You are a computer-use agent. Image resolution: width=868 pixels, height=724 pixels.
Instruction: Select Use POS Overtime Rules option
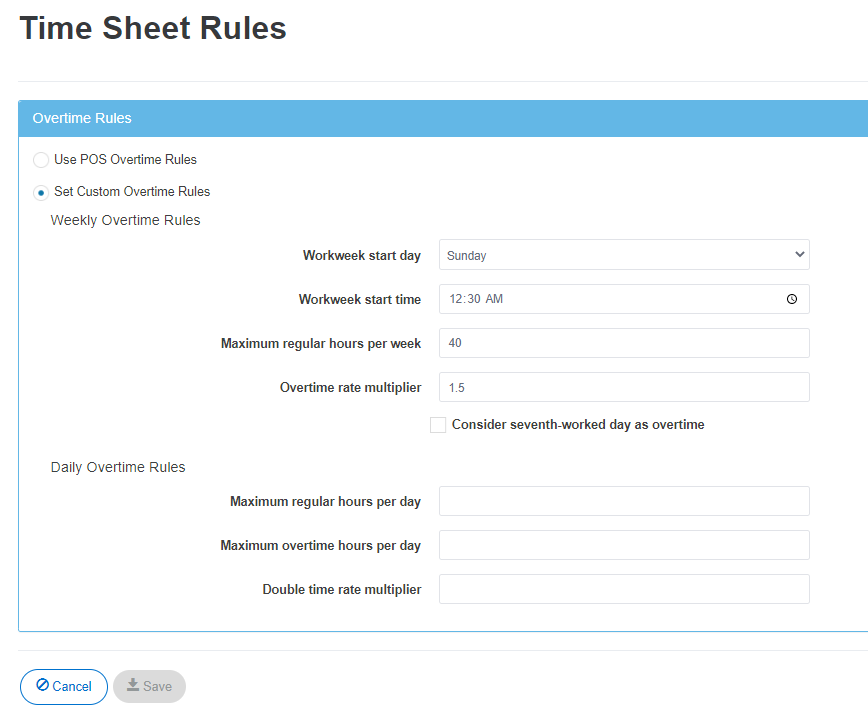pos(41,160)
